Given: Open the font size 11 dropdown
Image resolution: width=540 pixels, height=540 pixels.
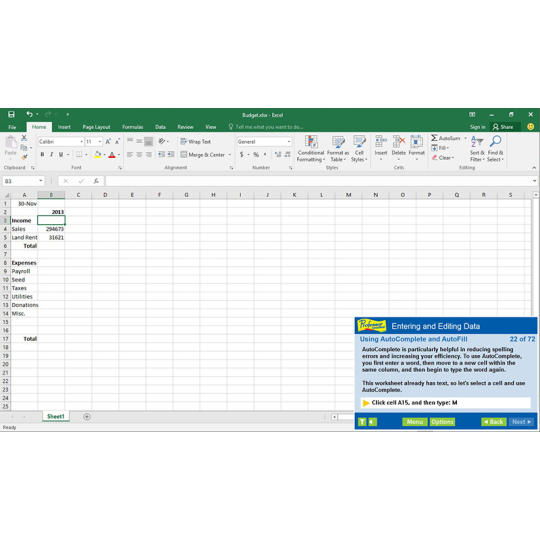Looking at the screenshot, I should coord(100,142).
